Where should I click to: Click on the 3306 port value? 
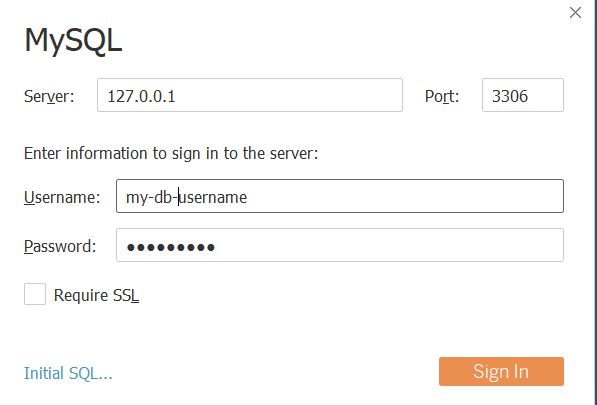click(x=510, y=96)
